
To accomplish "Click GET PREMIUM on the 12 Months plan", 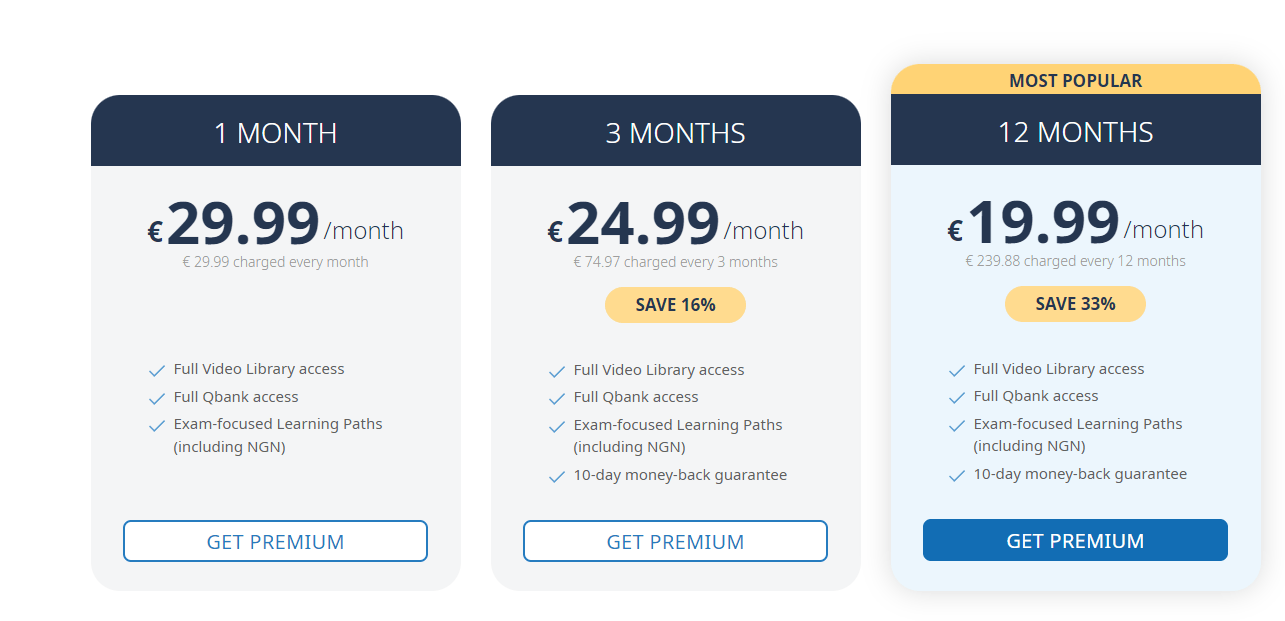I will tap(1075, 539).
